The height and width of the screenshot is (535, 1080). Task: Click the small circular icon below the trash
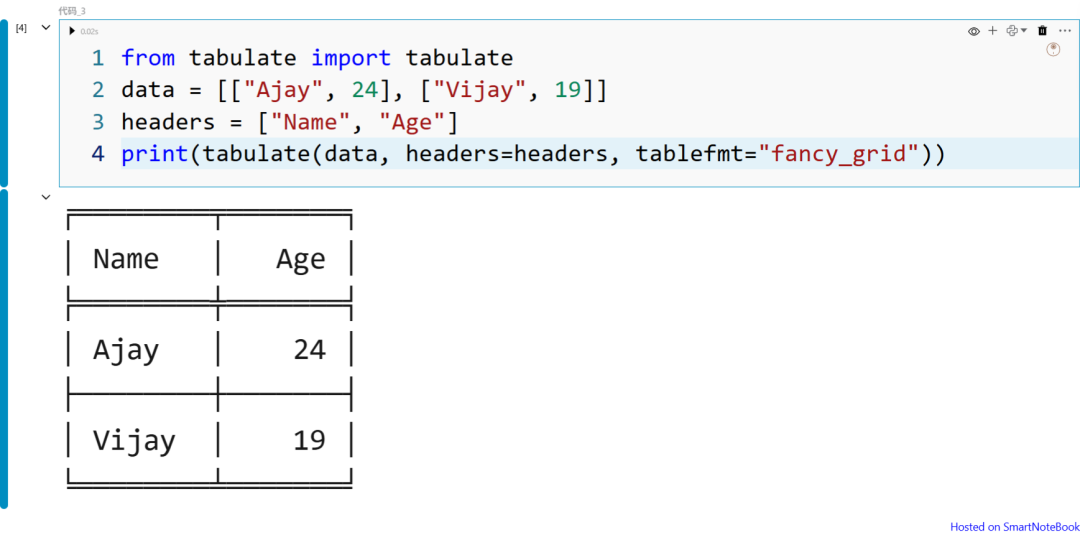click(1053, 50)
